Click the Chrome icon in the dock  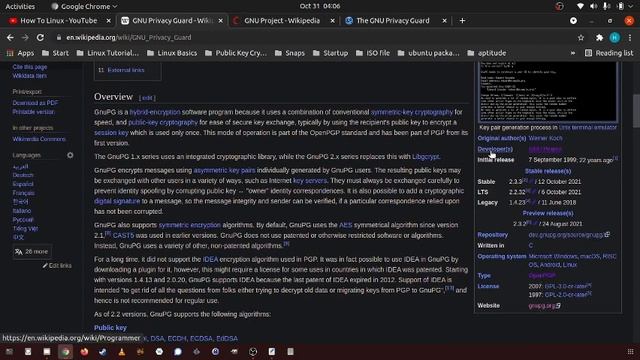click(x=65, y=352)
